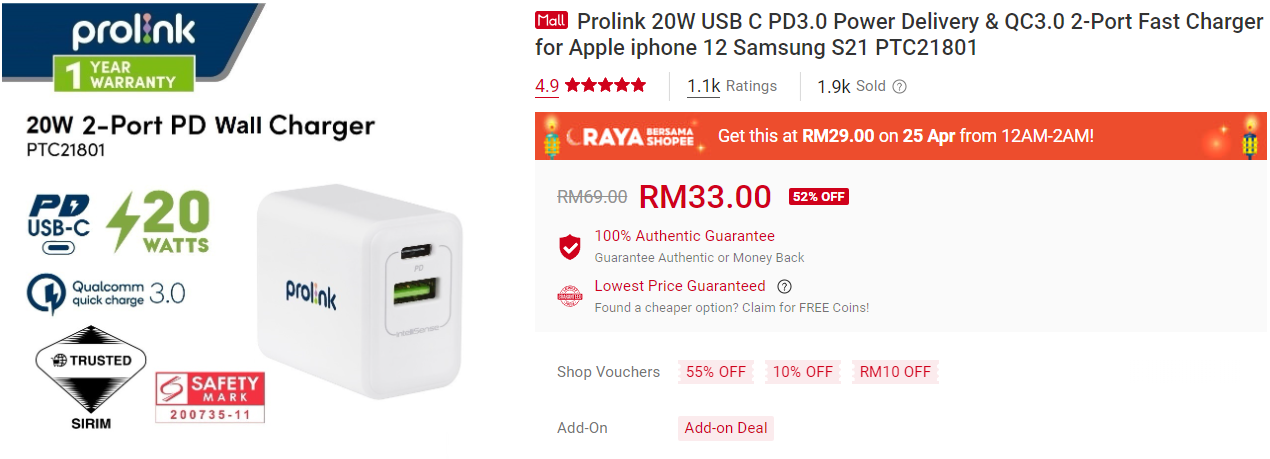Click the white Prolink charger product photo
This screenshot has width=1270, height=459.
(x=359, y=294)
